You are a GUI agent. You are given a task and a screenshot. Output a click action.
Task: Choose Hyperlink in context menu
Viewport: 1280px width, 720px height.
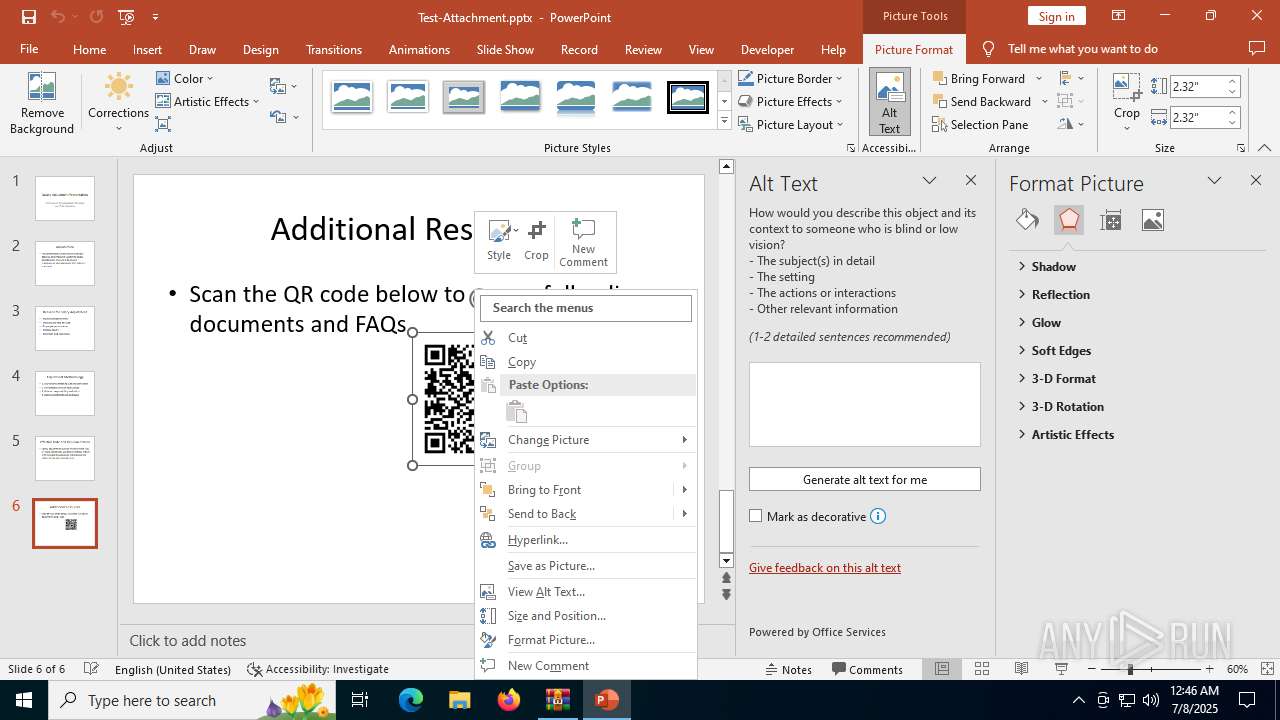click(586, 540)
